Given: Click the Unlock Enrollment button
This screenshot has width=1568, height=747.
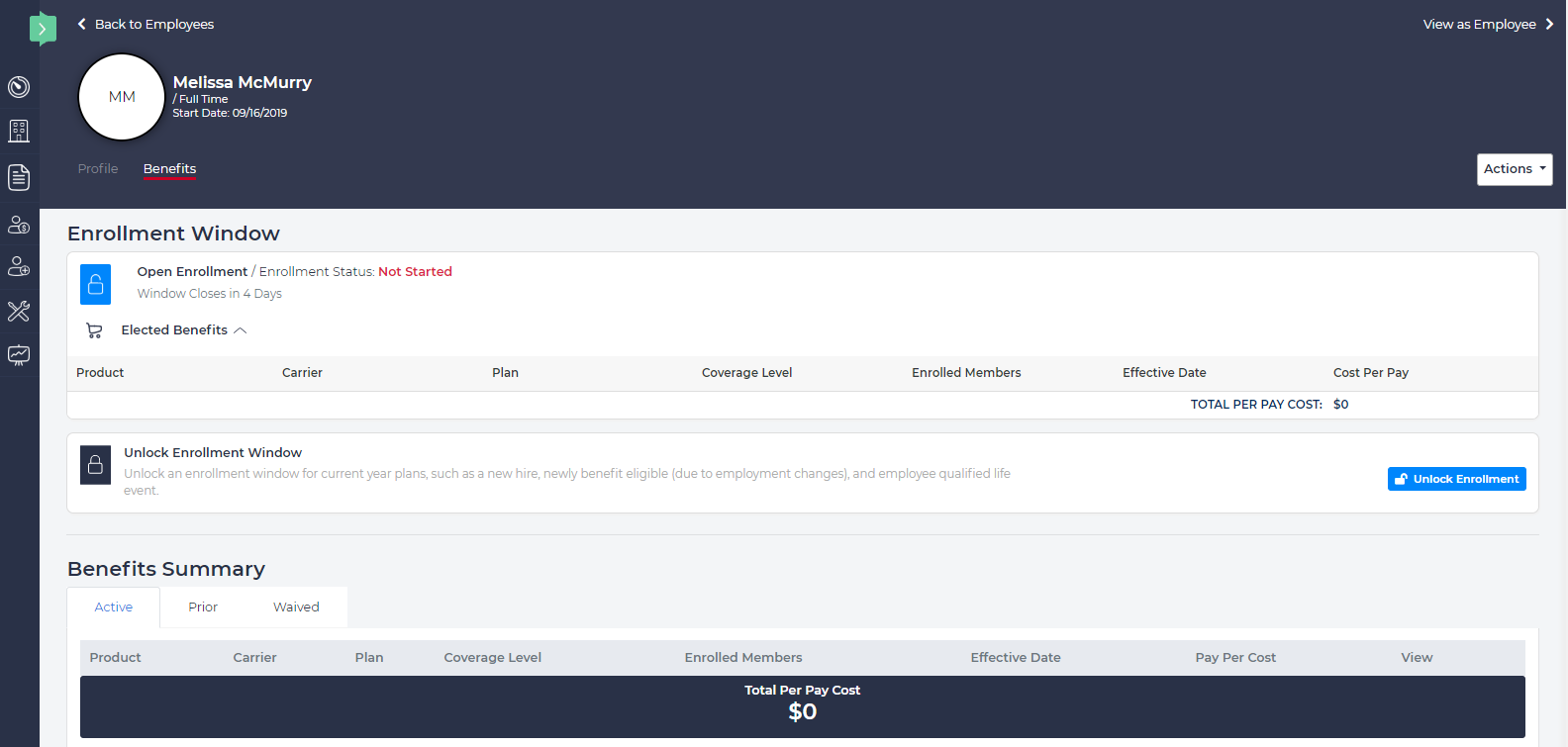Looking at the screenshot, I should tap(1456, 479).
